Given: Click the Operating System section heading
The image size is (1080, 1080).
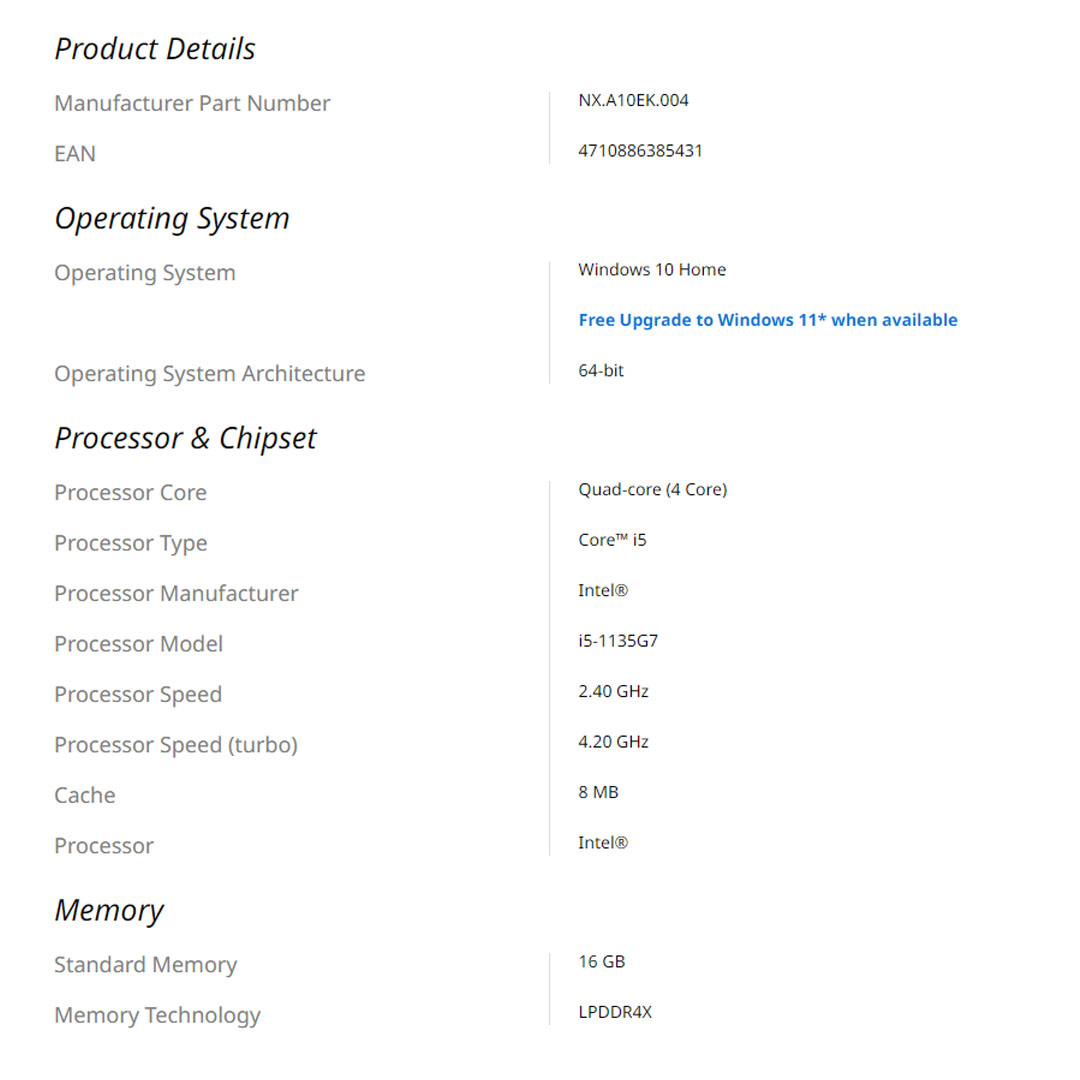Looking at the screenshot, I should 172,219.
